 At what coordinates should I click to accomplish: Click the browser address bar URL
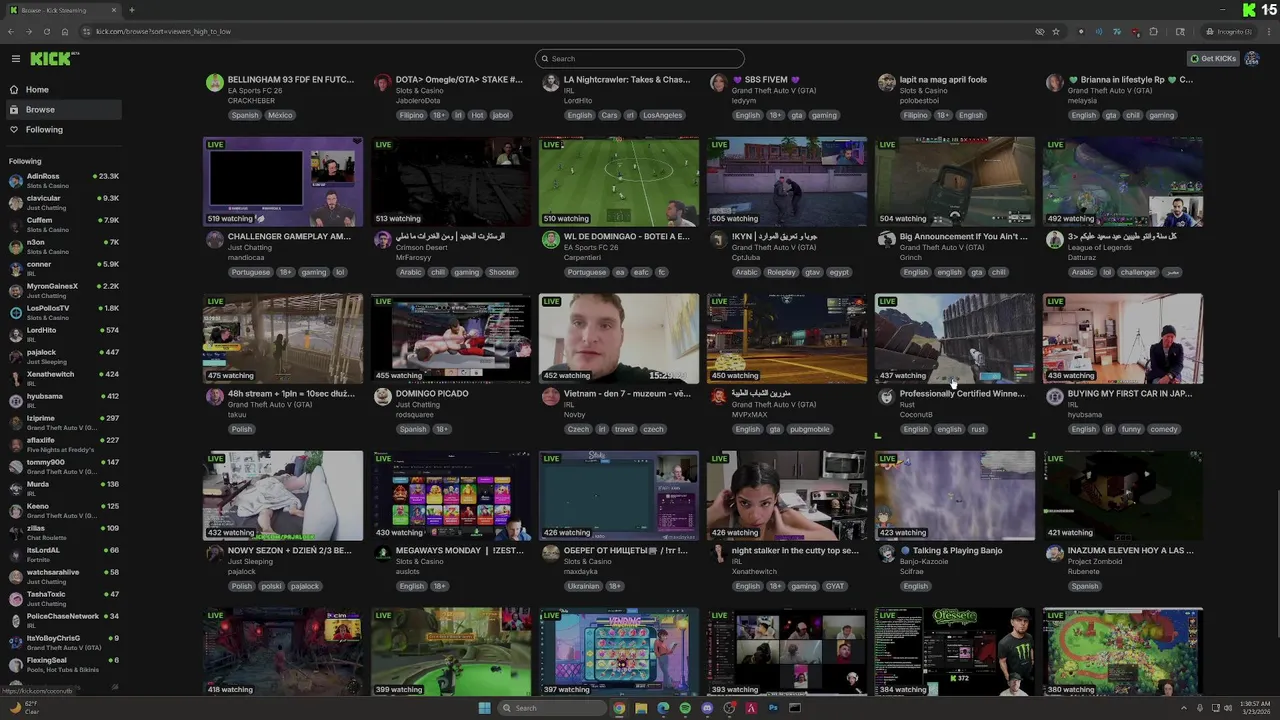pyautogui.click(x=163, y=31)
